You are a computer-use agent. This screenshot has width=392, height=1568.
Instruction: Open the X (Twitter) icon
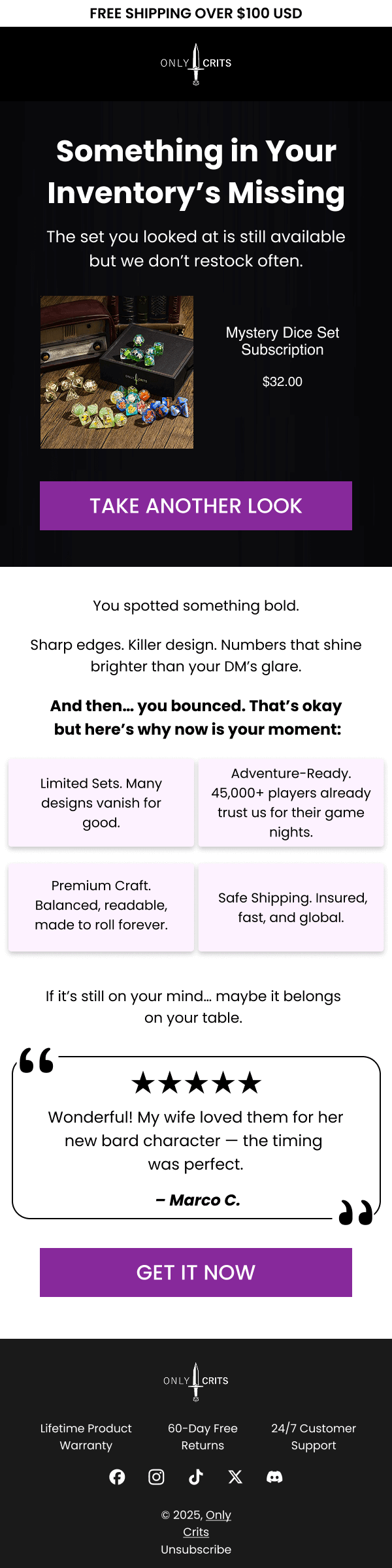click(235, 1477)
